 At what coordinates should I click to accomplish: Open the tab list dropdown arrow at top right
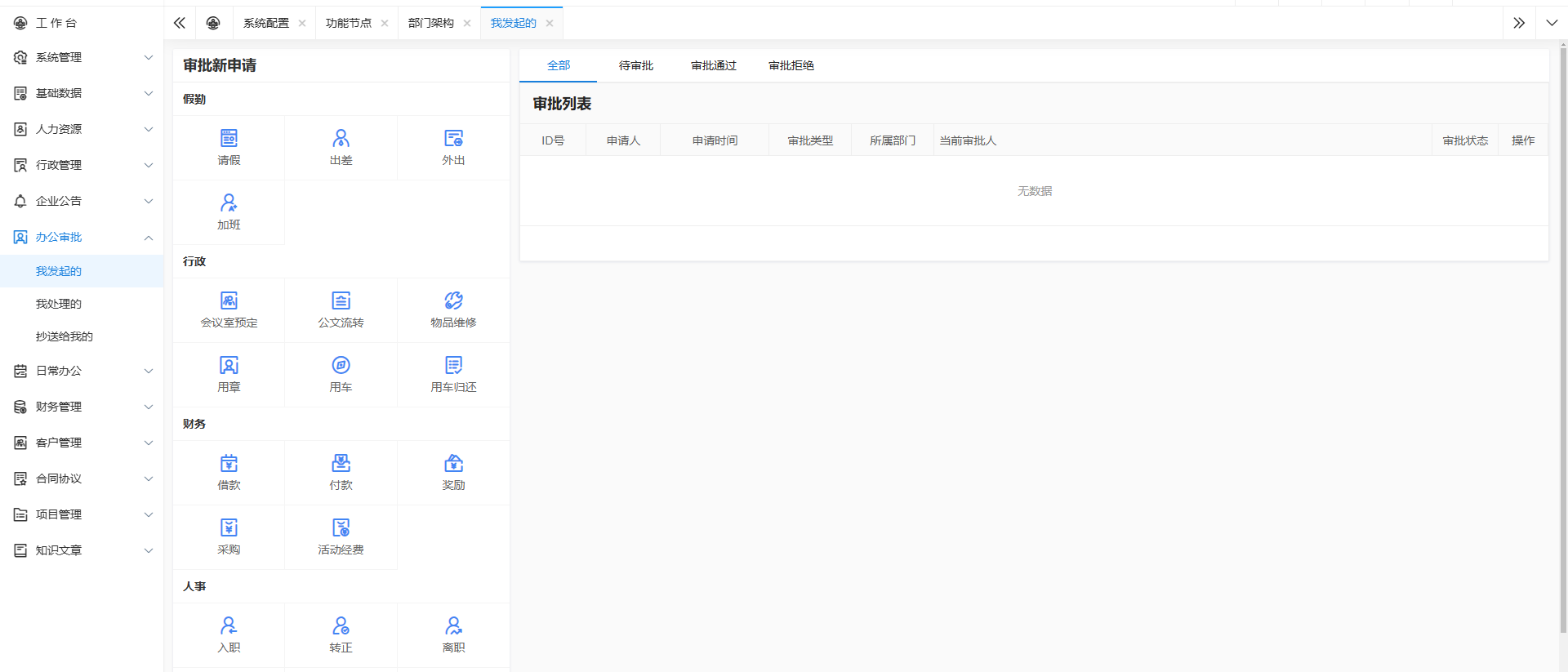(1552, 23)
